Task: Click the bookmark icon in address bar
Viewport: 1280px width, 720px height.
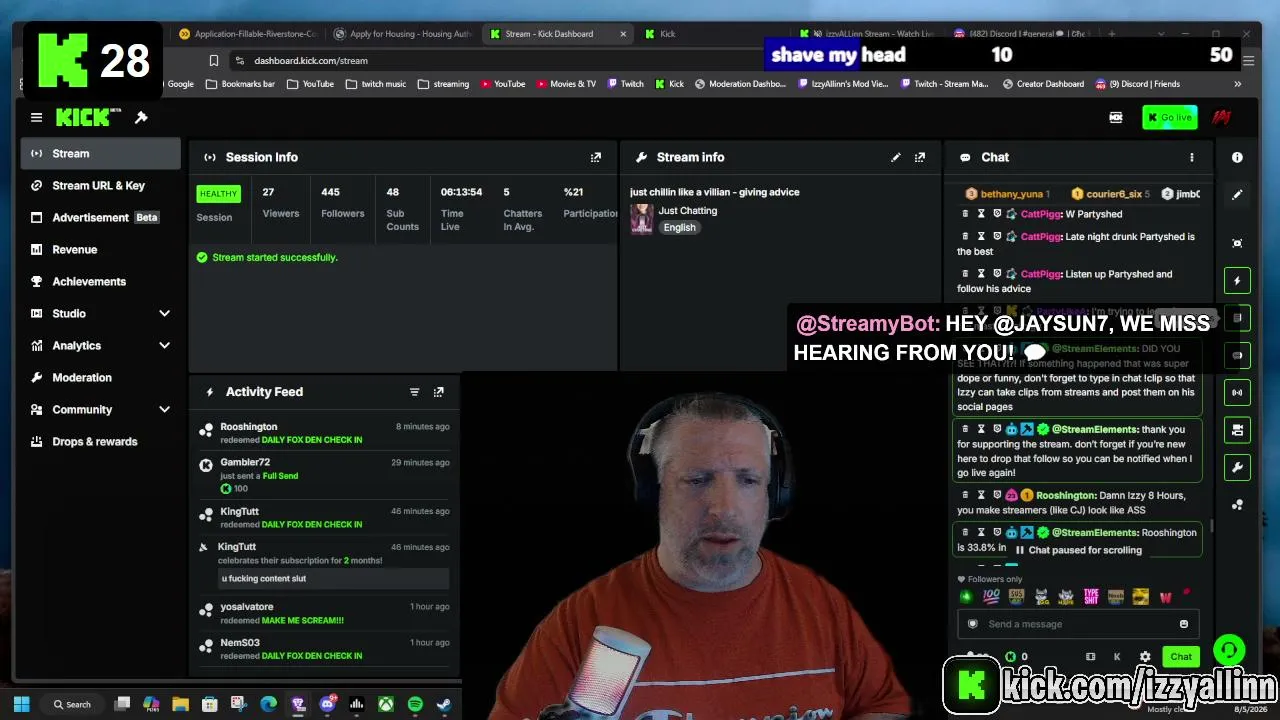Action: click(213, 61)
